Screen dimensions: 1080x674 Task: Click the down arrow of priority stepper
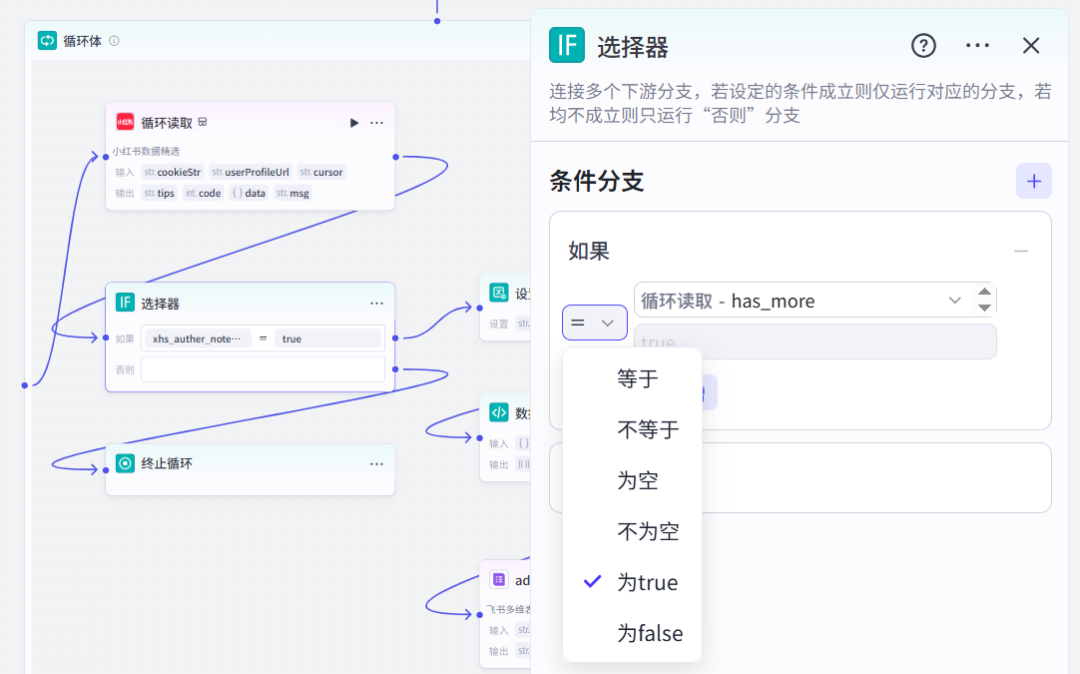click(x=985, y=308)
